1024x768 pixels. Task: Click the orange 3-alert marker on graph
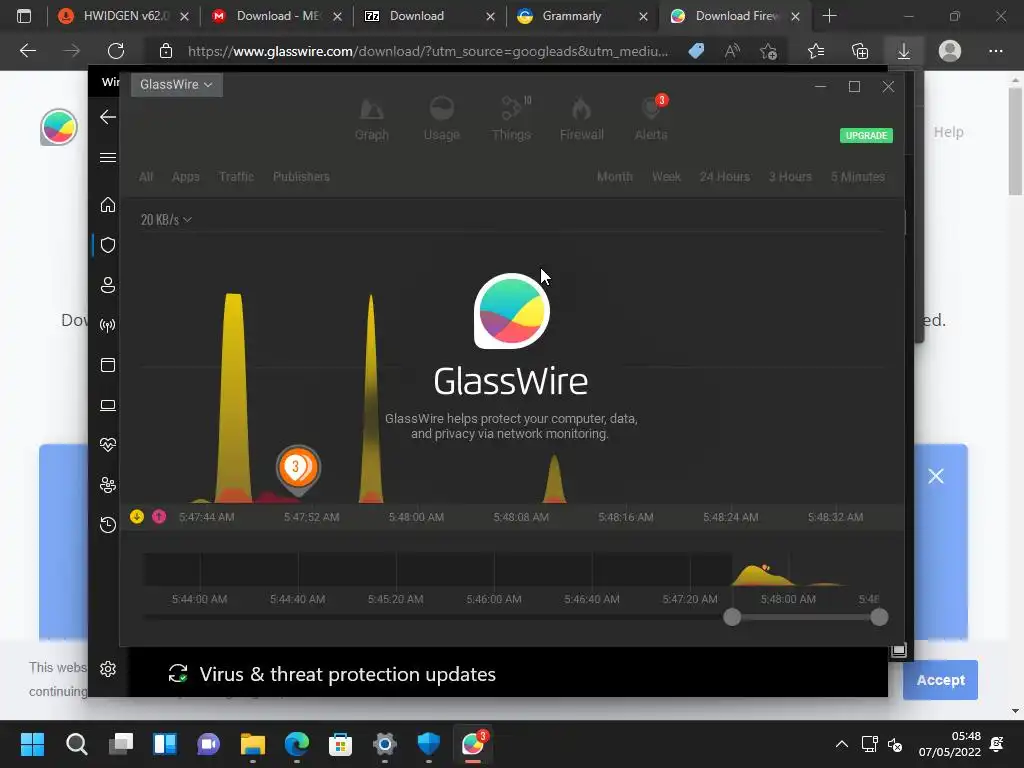point(298,468)
